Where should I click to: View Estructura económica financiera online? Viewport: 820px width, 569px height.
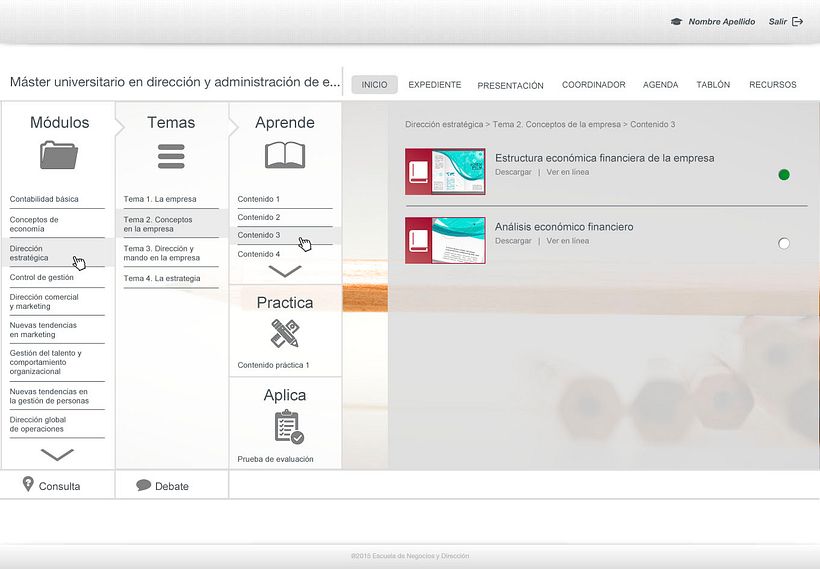point(567,172)
